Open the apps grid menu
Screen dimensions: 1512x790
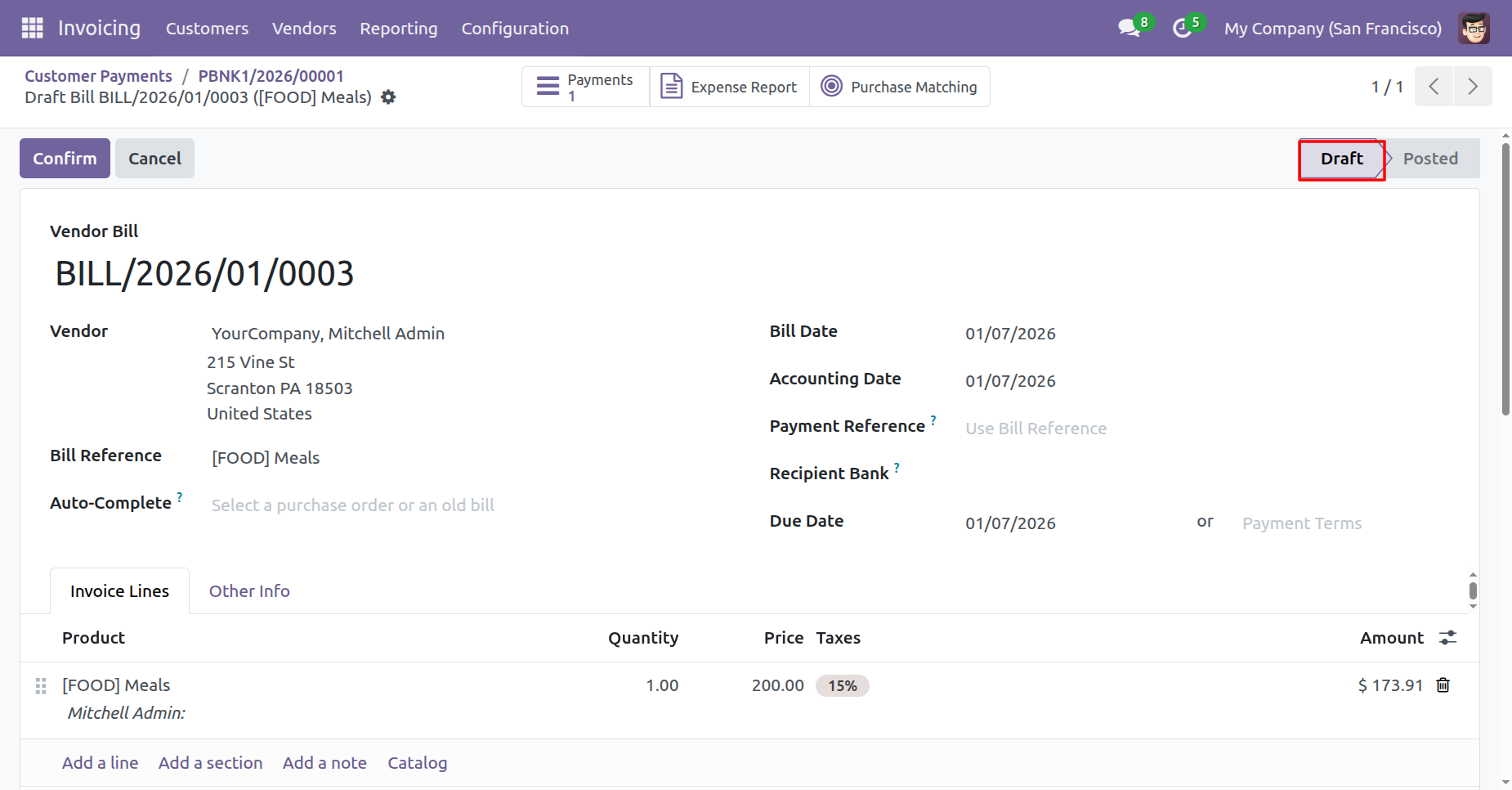pyautogui.click(x=32, y=28)
